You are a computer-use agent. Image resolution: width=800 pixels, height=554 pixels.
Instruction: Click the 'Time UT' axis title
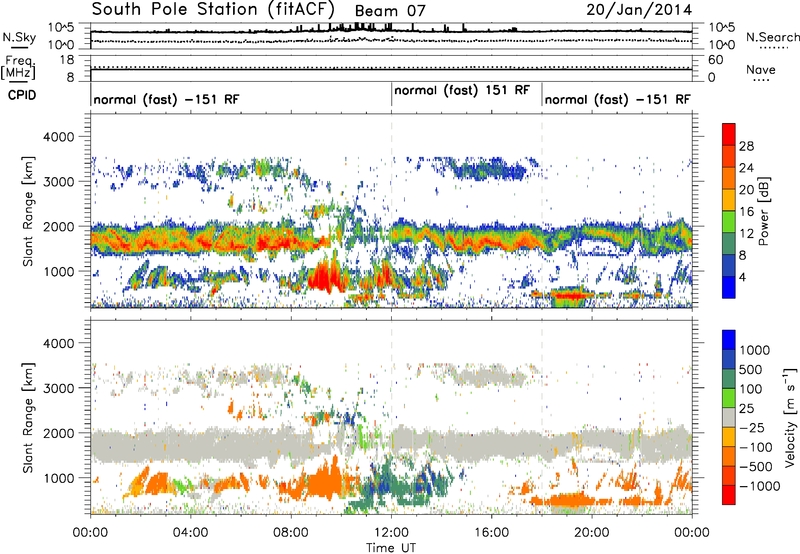[391, 547]
